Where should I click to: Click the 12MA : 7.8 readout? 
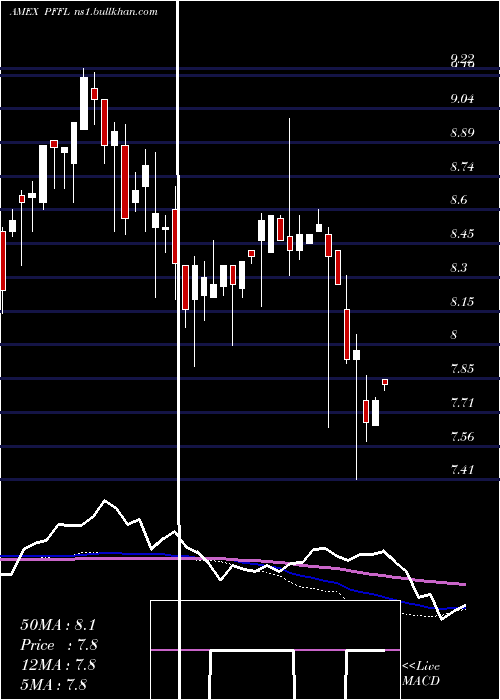click(x=58, y=665)
